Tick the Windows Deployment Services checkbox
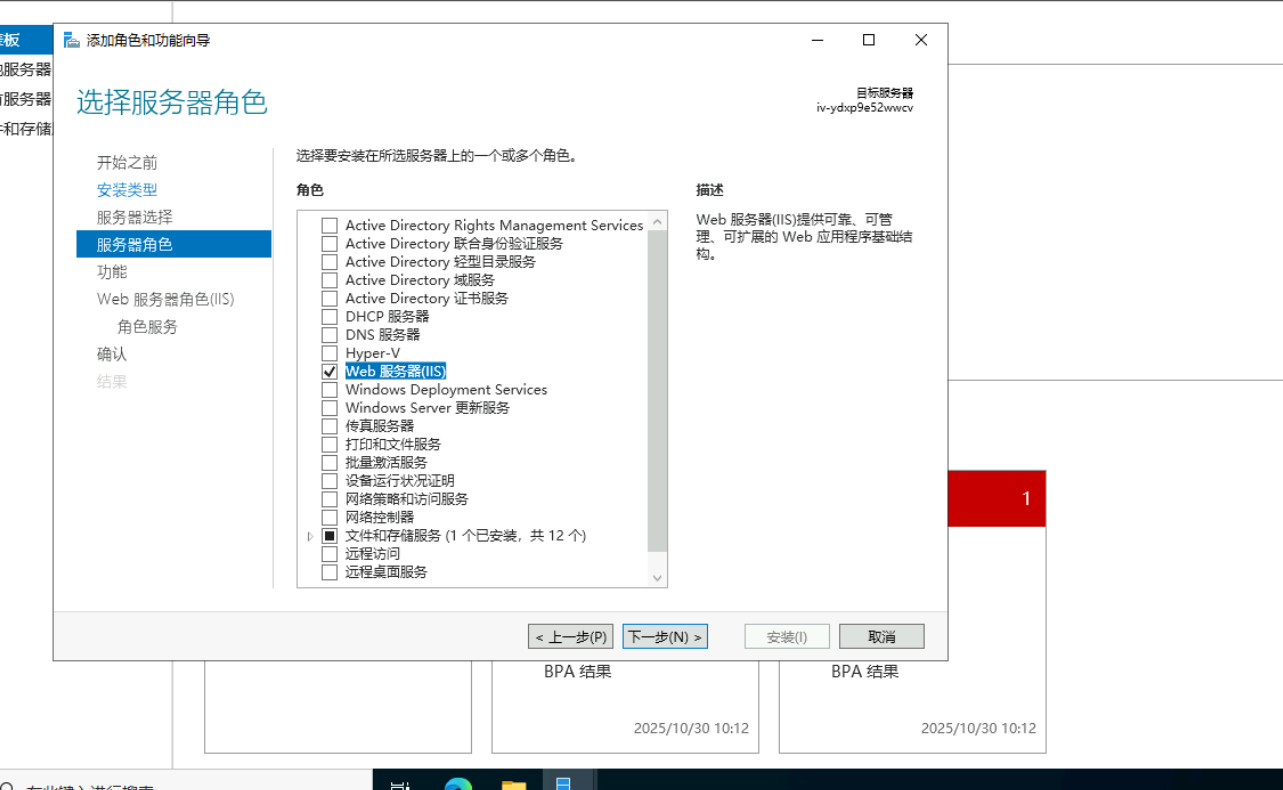Screen dimensions: 1283x790 click(x=329, y=390)
